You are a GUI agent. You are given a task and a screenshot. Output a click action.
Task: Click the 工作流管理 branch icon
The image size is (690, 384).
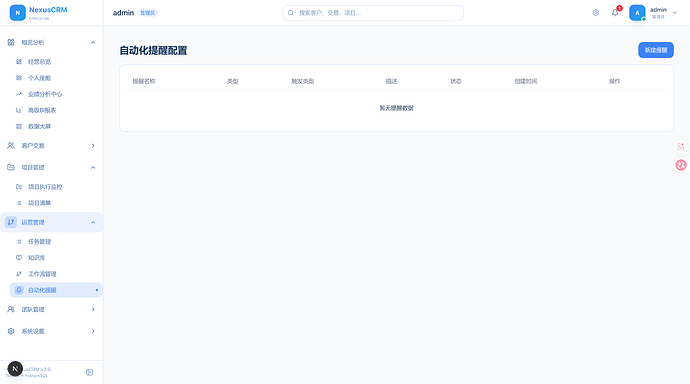[19, 274]
